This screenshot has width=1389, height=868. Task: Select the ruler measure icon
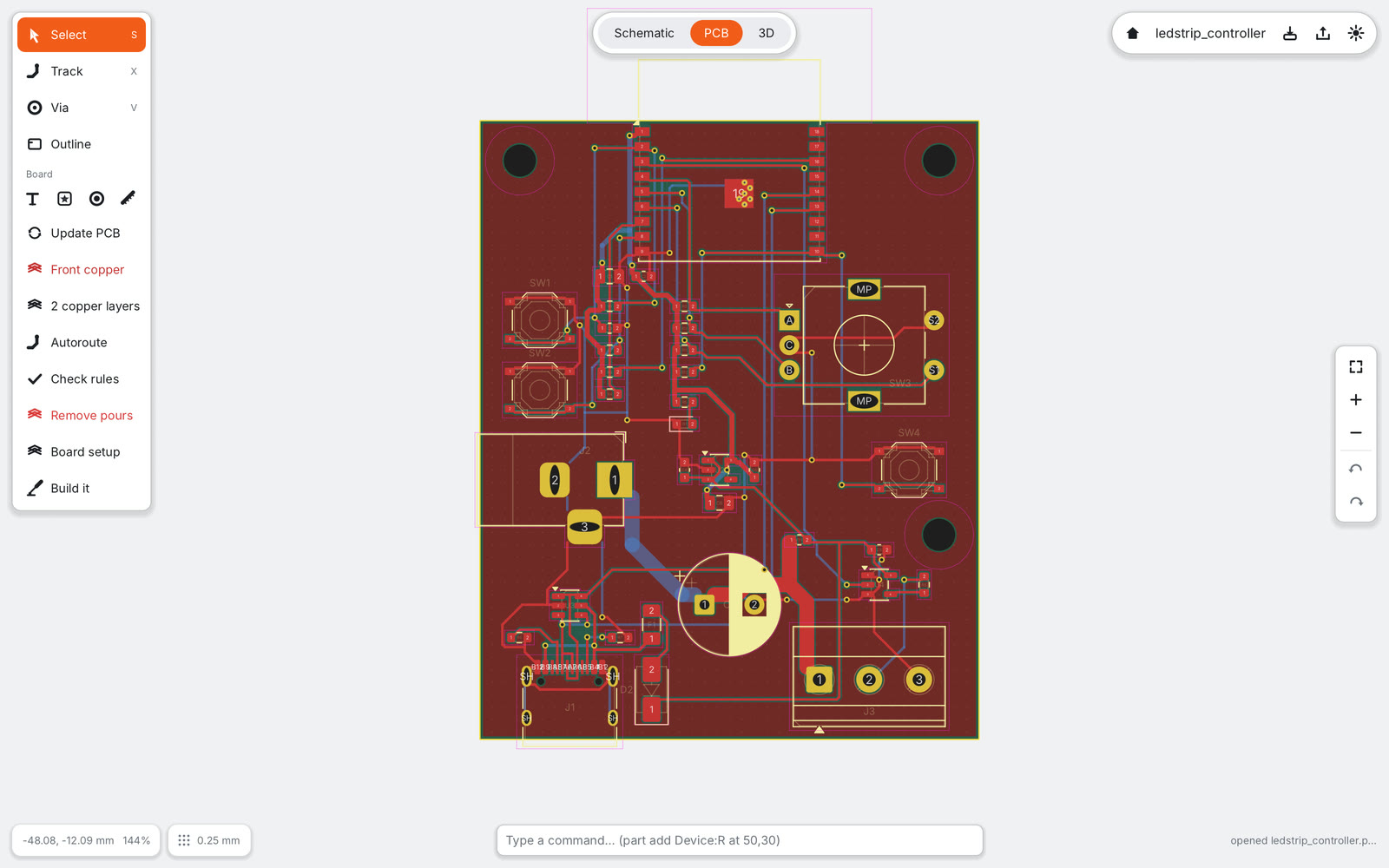coord(128,199)
